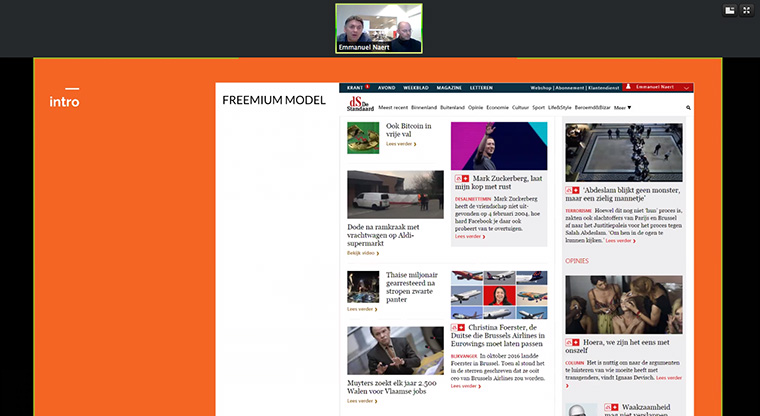Open the Mark Zuckerberg photo
Viewport: 760px width, 416px height.
pos(499,146)
